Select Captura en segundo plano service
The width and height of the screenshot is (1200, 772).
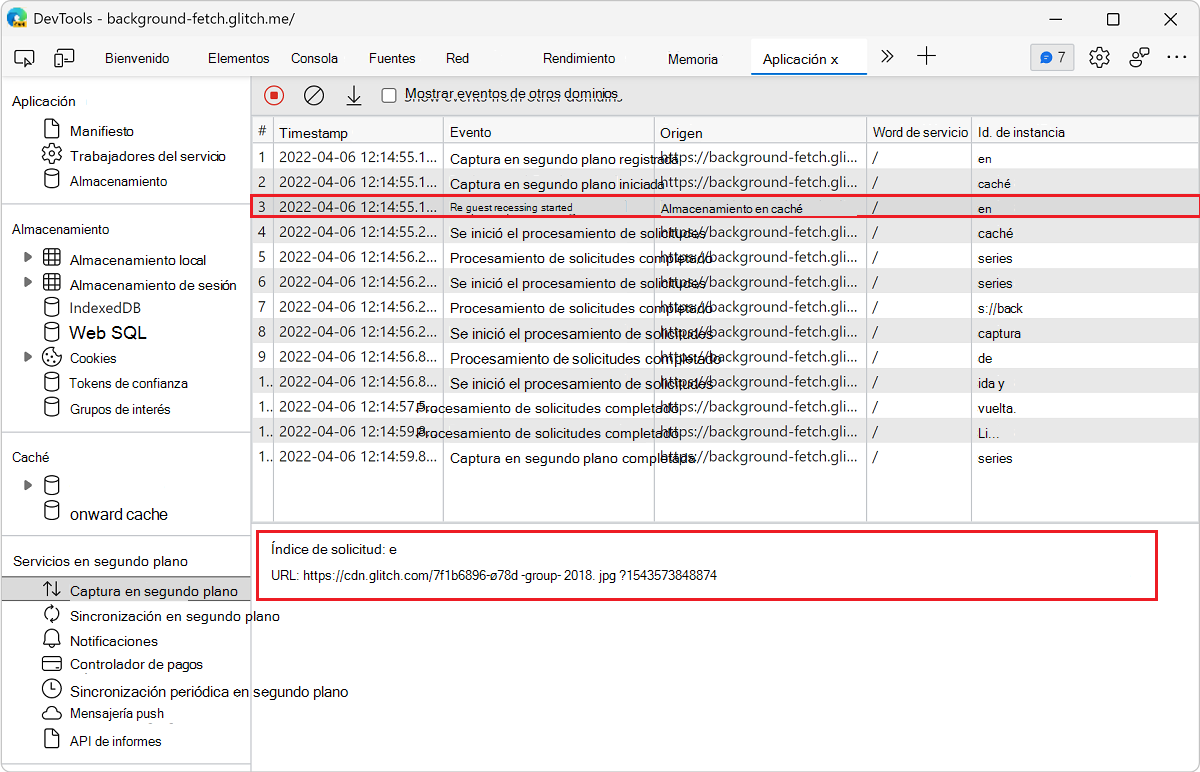coord(126,591)
